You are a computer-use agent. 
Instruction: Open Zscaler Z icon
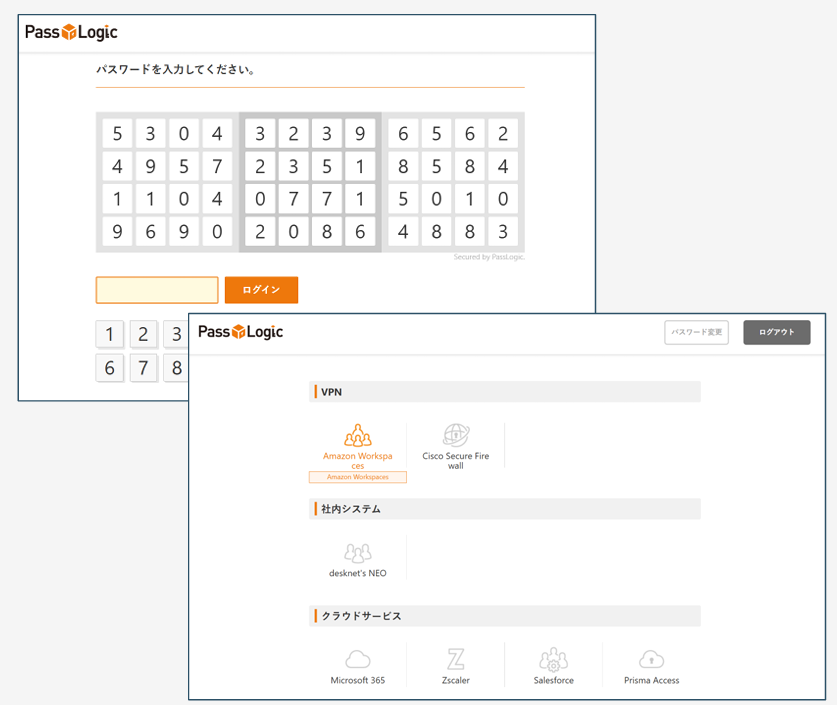(456, 659)
